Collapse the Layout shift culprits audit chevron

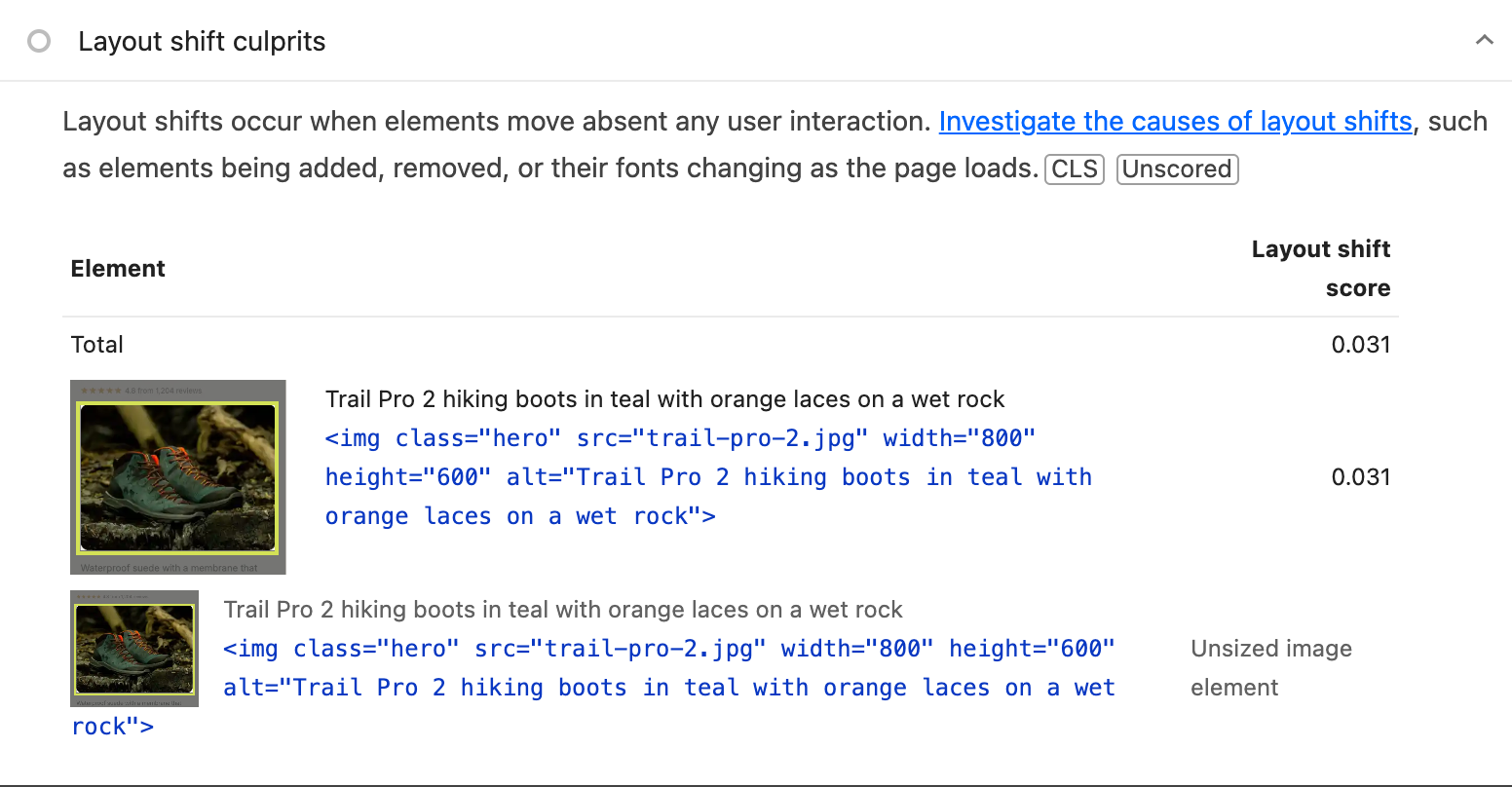pos(1484,41)
